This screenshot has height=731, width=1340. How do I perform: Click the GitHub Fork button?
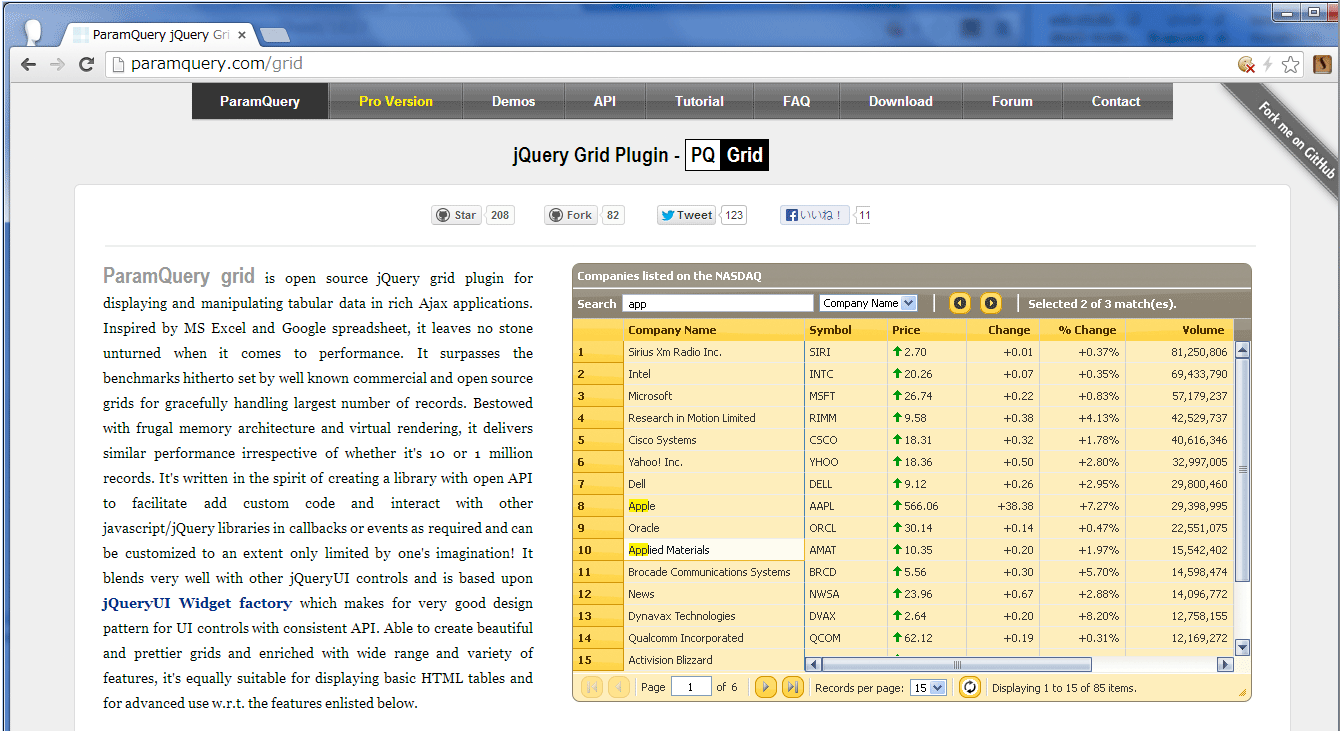coord(570,215)
